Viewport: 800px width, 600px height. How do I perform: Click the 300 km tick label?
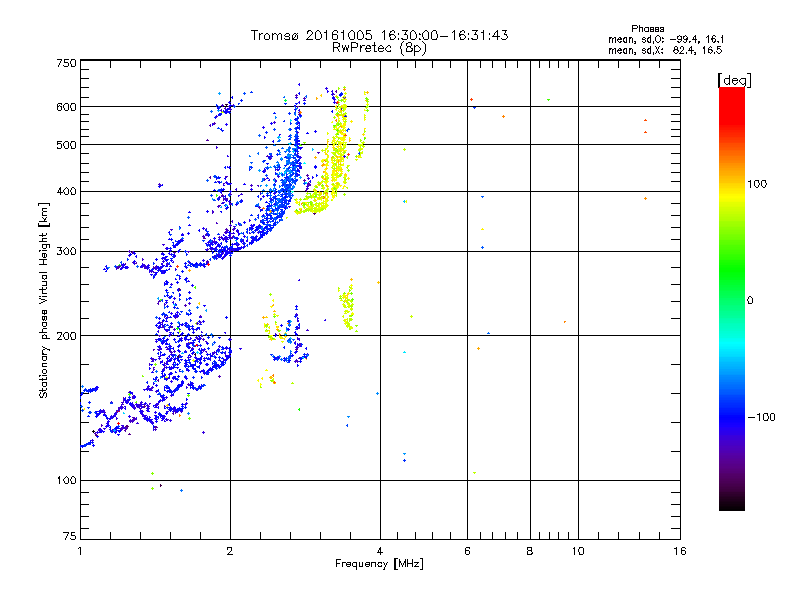pos(66,251)
